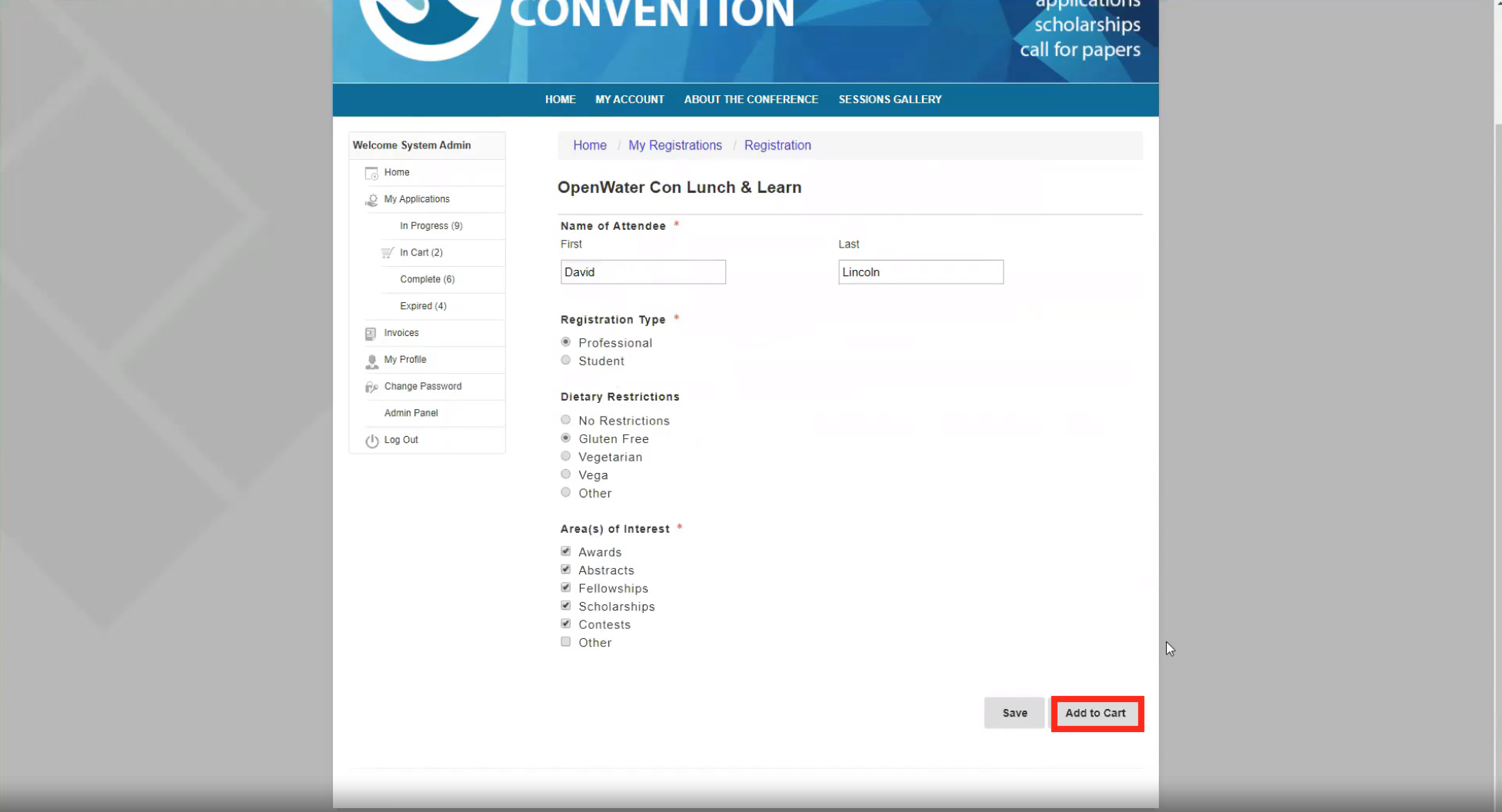Choose the Vegetarian dietary option
1502x812 pixels.
pyautogui.click(x=566, y=456)
